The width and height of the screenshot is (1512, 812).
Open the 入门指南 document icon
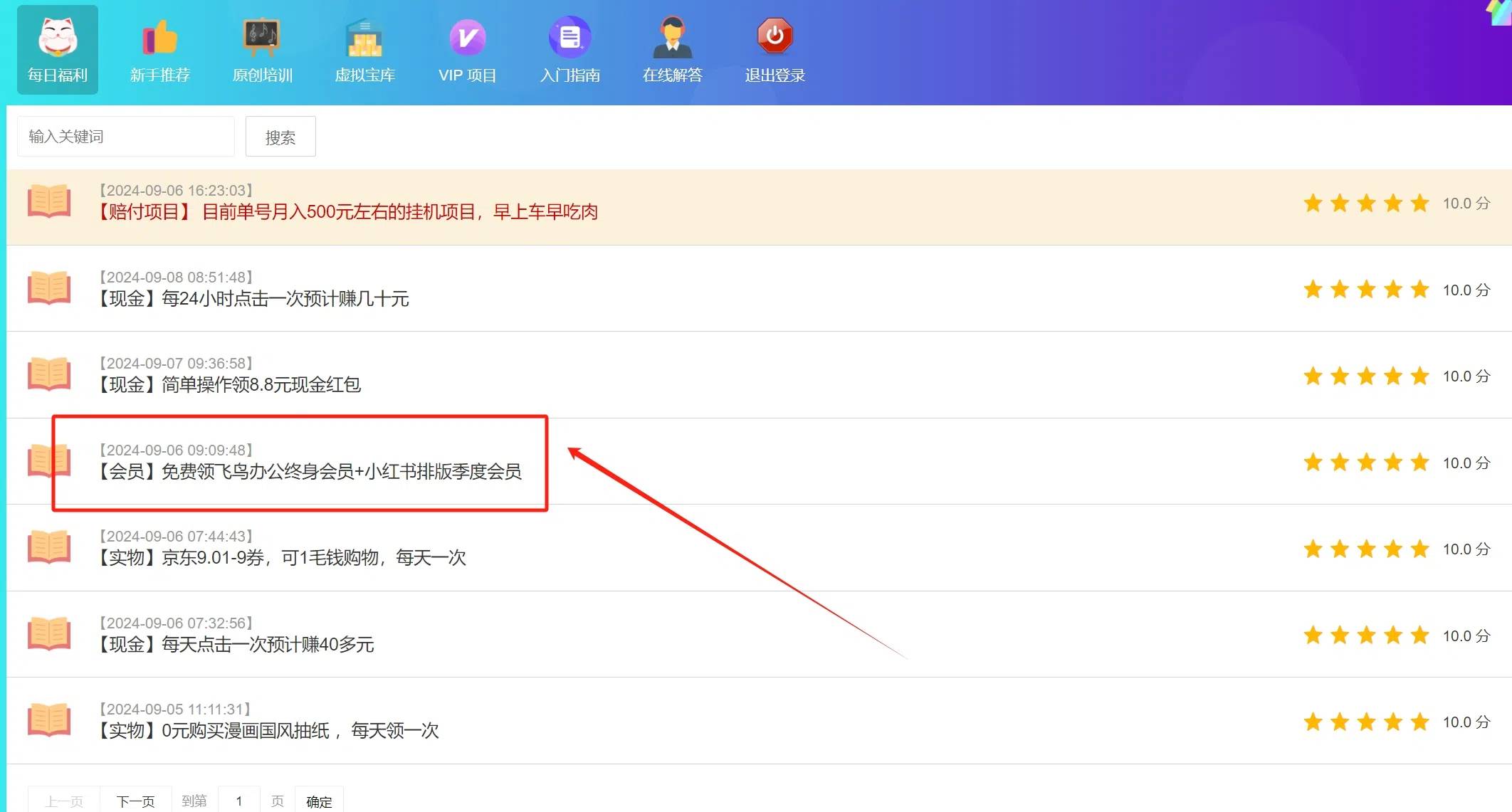click(570, 37)
